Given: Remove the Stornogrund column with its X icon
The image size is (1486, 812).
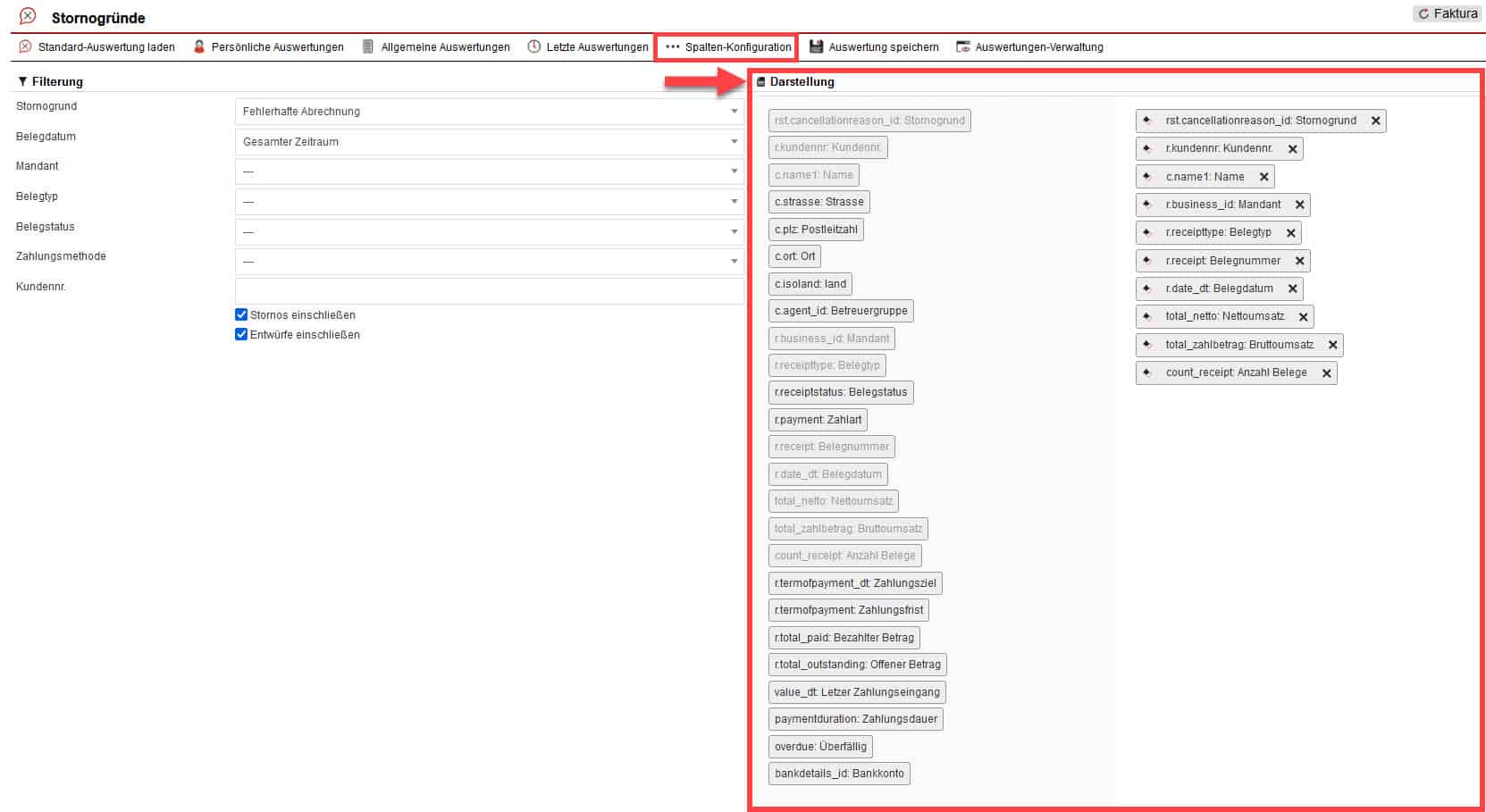Looking at the screenshot, I should (1375, 121).
